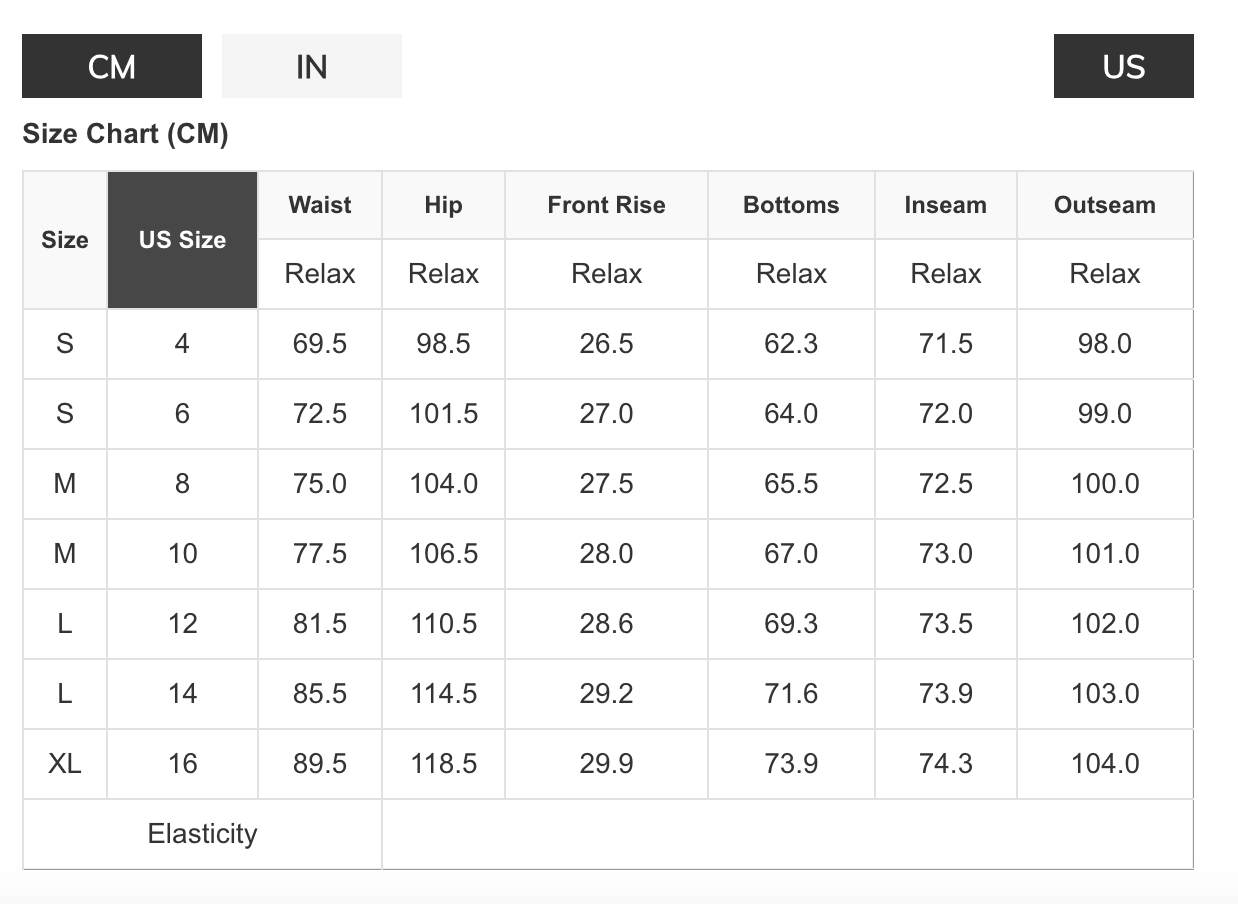The image size is (1238, 904).
Task: Click the Outseam column header
Action: tap(1104, 205)
